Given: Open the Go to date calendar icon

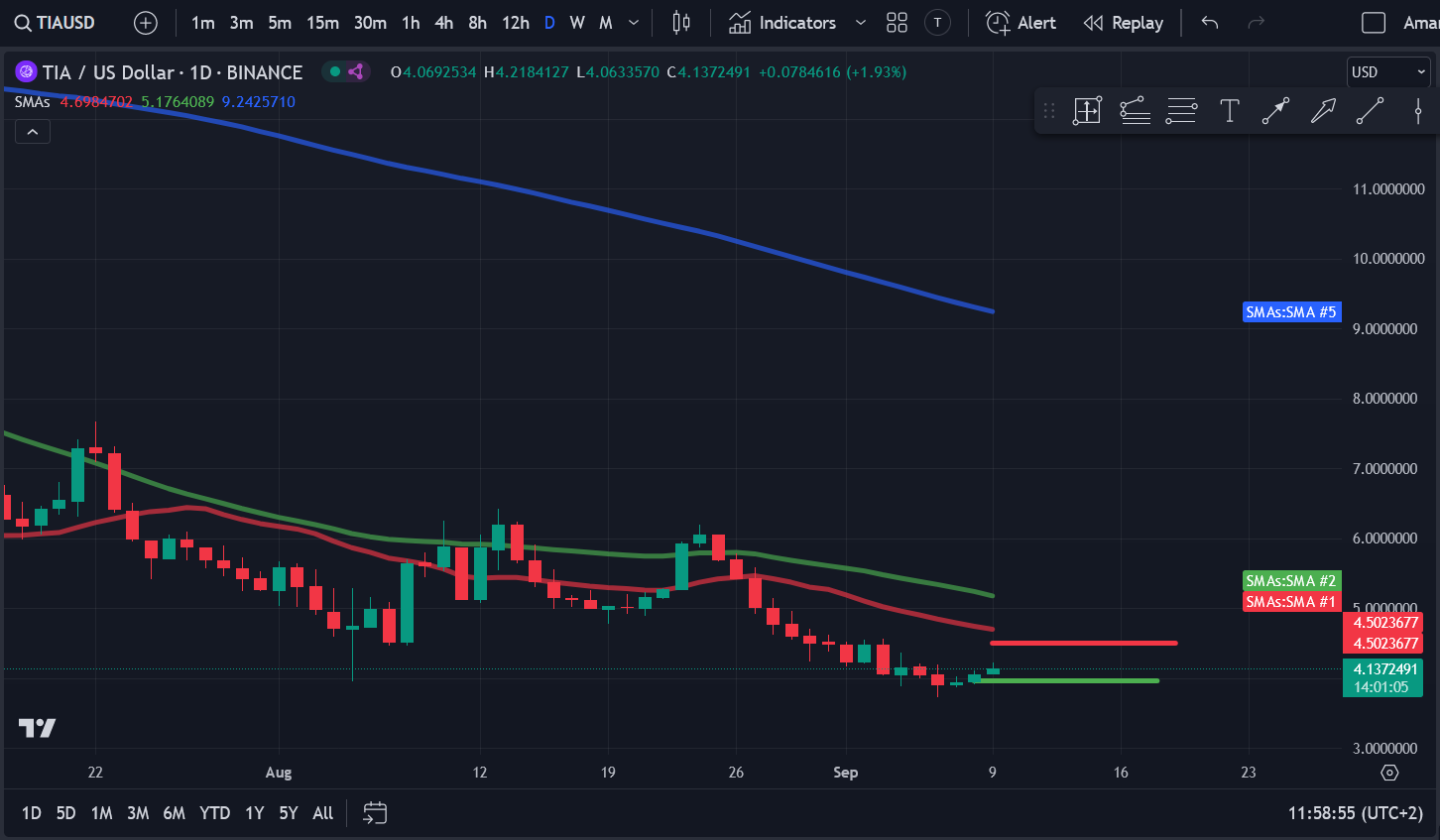Looking at the screenshot, I should [374, 813].
